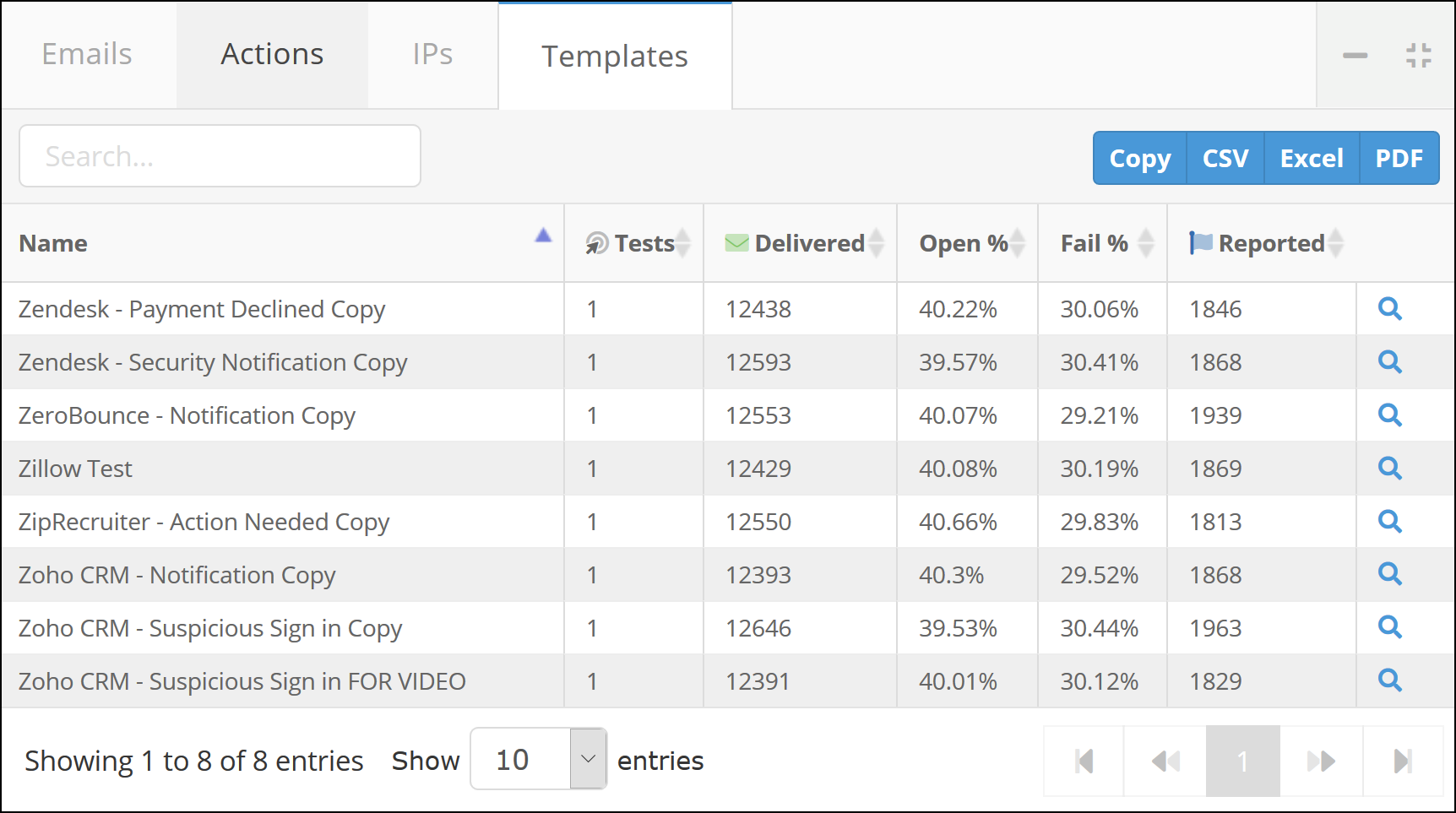Go to first page of results
This screenshot has height=813, width=1456.
(1084, 761)
